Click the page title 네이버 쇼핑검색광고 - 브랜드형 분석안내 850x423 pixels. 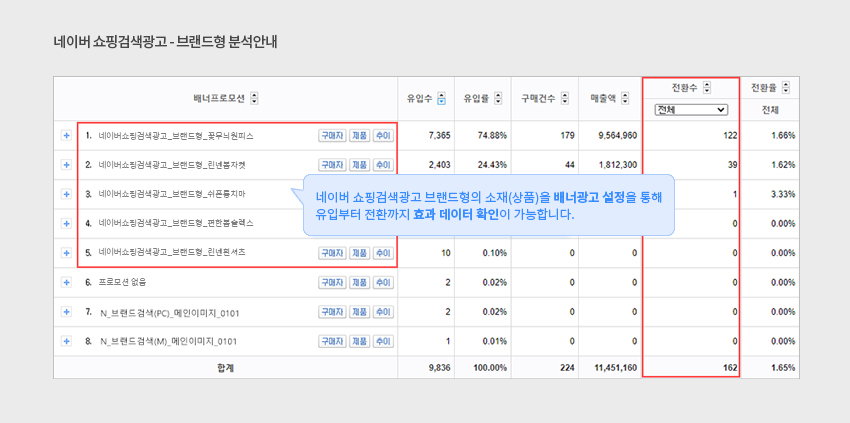(165, 42)
